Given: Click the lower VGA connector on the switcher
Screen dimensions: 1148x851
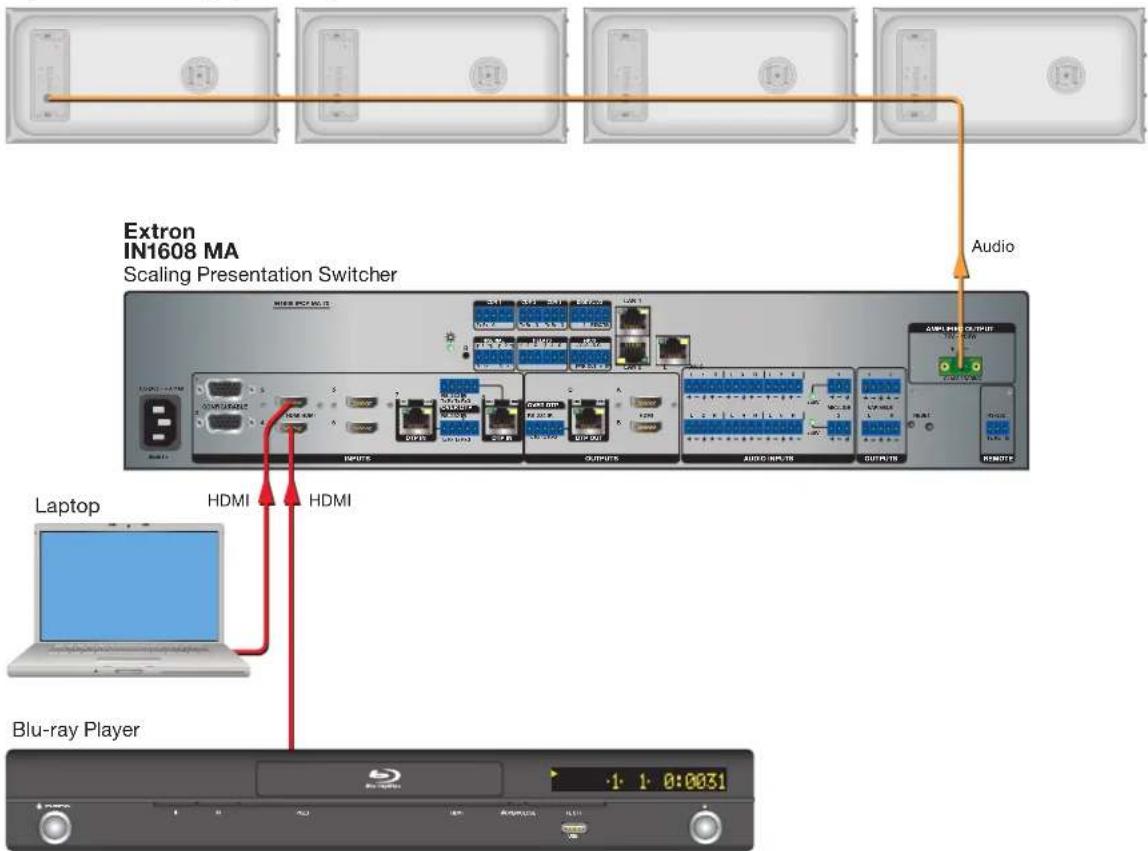Looking at the screenshot, I should 224,423.
